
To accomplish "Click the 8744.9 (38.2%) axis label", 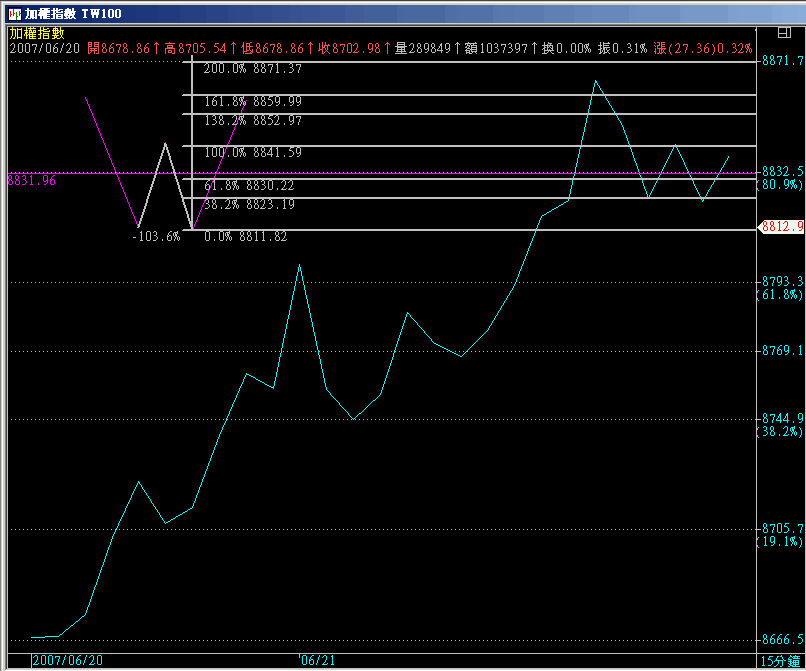I will (x=781, y=425).
